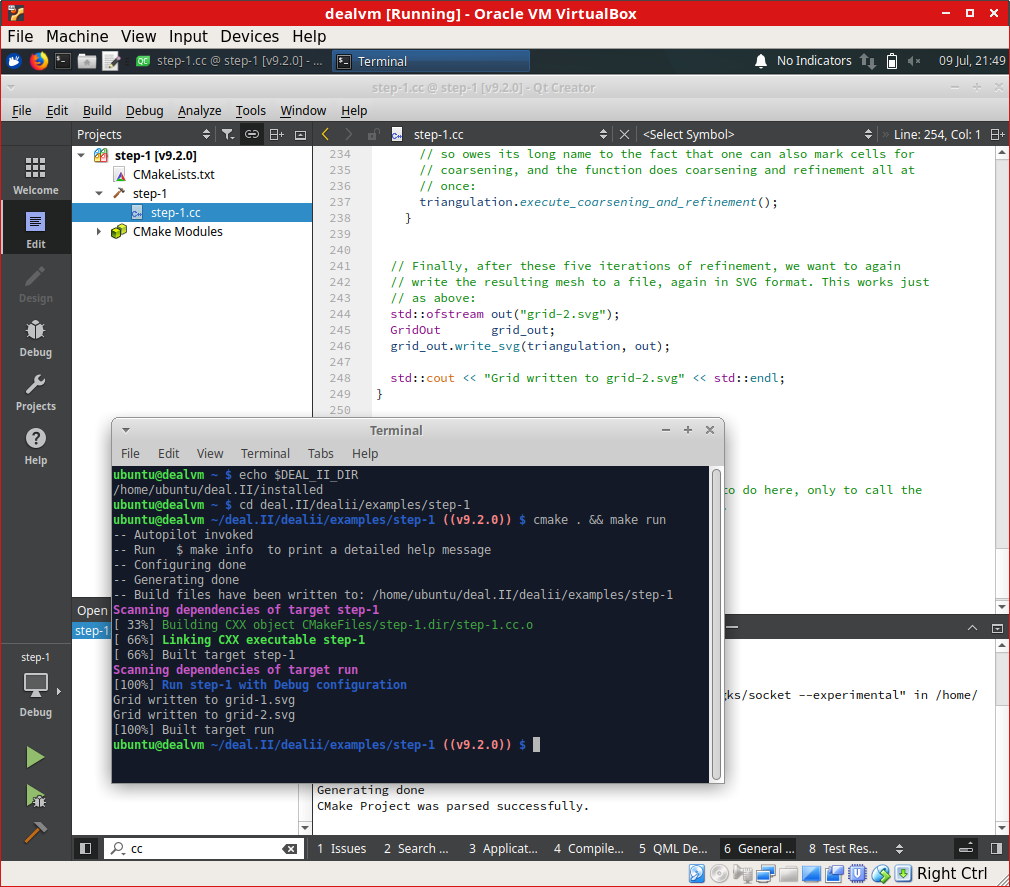
Task: Collapse the step-1 target node
Action: pos(99,193)
